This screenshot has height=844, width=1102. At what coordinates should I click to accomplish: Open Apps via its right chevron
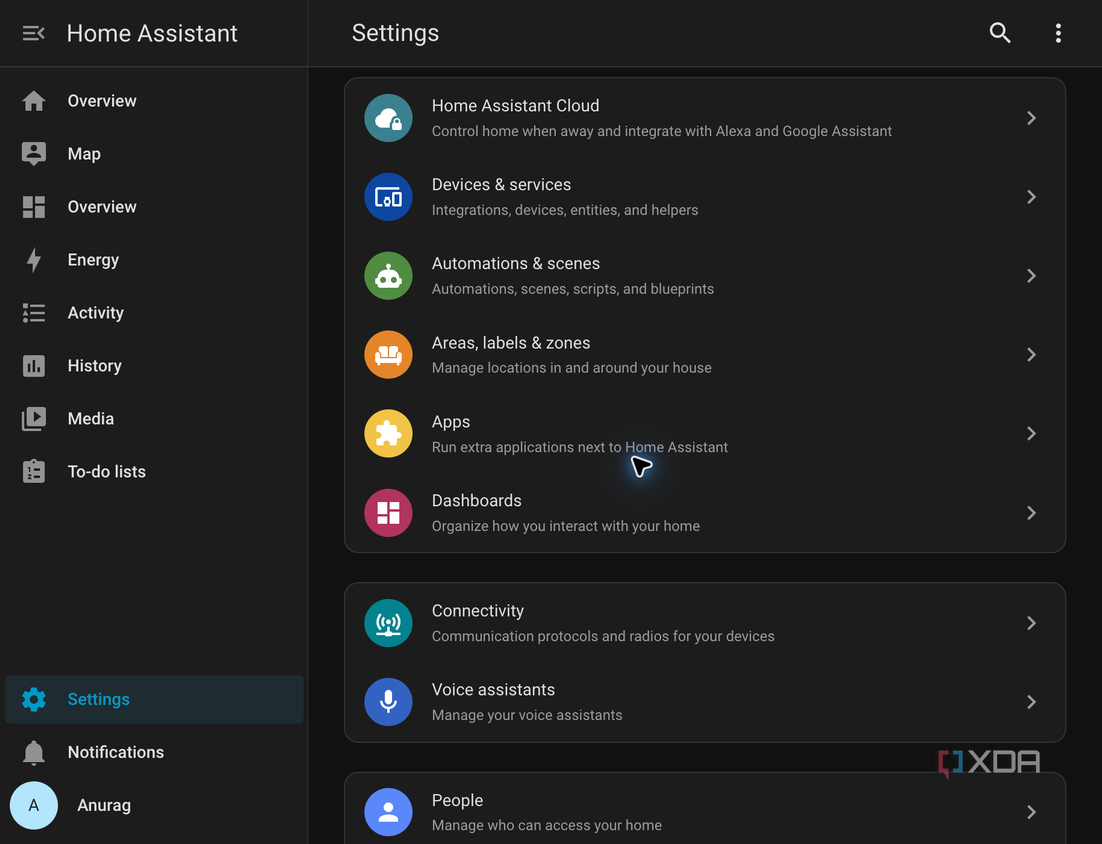[1031, 434]
